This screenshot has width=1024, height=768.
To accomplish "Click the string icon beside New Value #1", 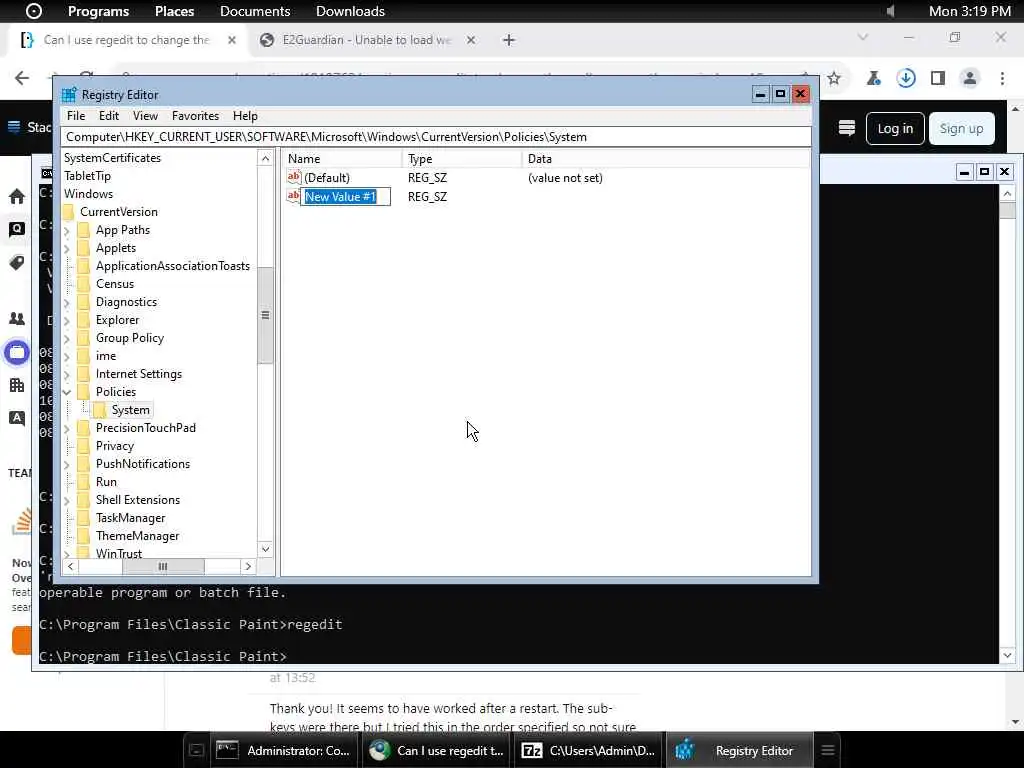I will [x=293, y=196].
